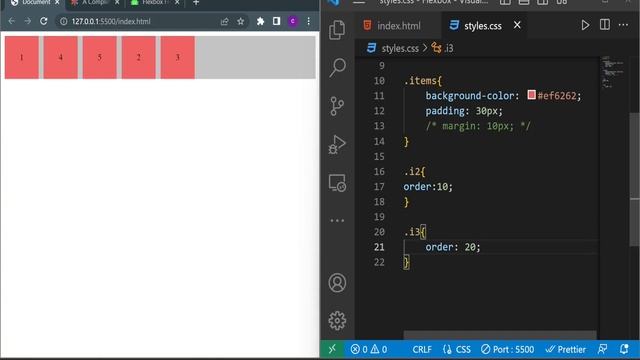Click the horizontal editor scrollbar
This screenshot has height=360, width=640.
[500, 336]
